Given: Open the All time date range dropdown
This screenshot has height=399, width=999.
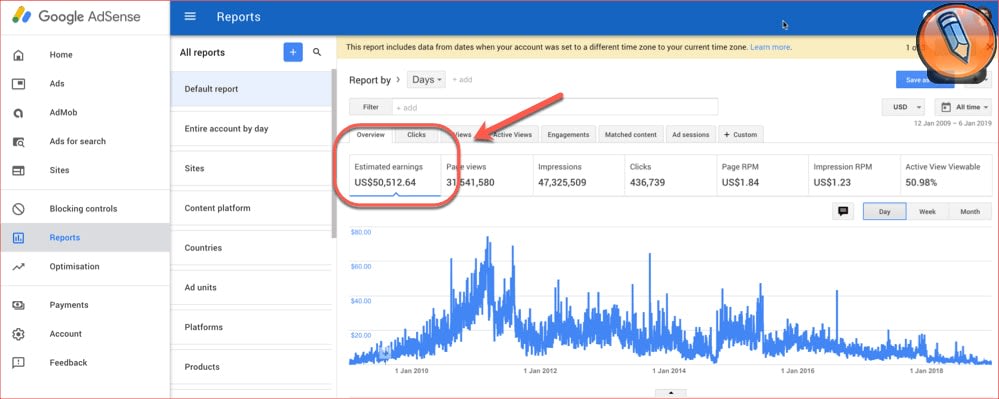Looking at the screenshot, I should coord(963,107).
